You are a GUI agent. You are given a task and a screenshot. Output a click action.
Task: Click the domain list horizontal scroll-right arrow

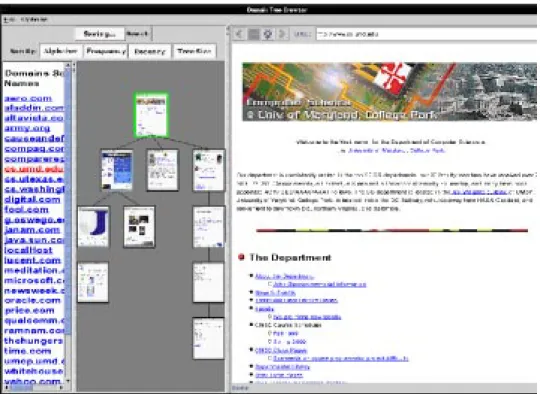click(62, 388)
